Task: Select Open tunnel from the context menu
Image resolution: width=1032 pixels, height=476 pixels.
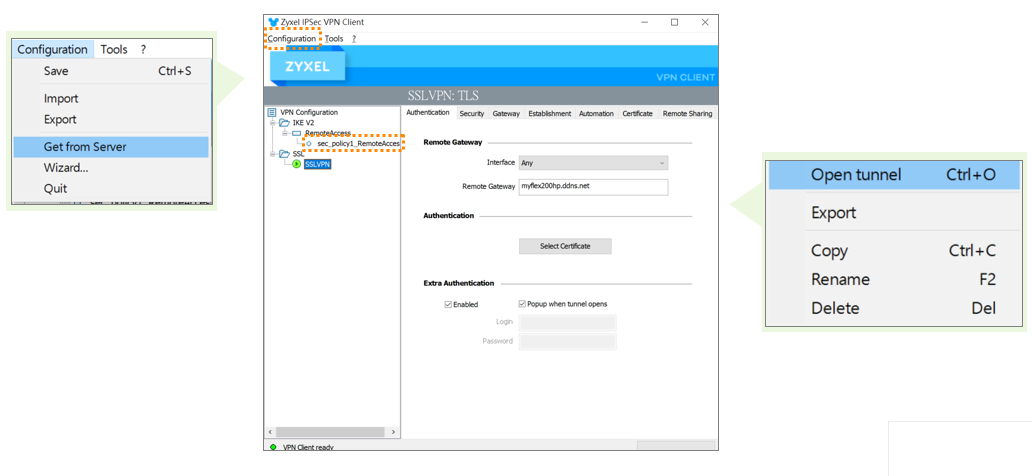Action: pyautogui.click(x=856, y=175)
